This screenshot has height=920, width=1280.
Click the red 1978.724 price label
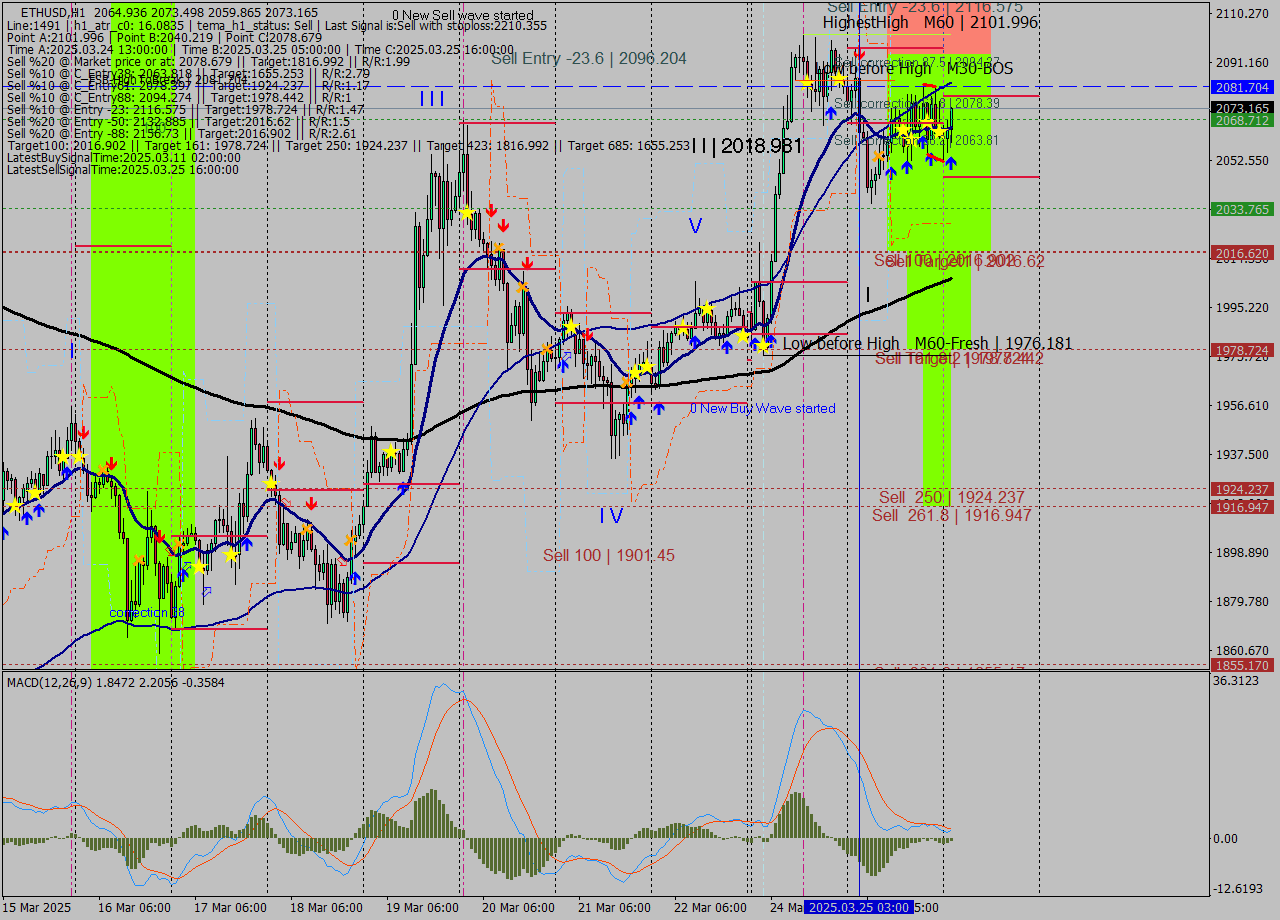pos(1241,350)
